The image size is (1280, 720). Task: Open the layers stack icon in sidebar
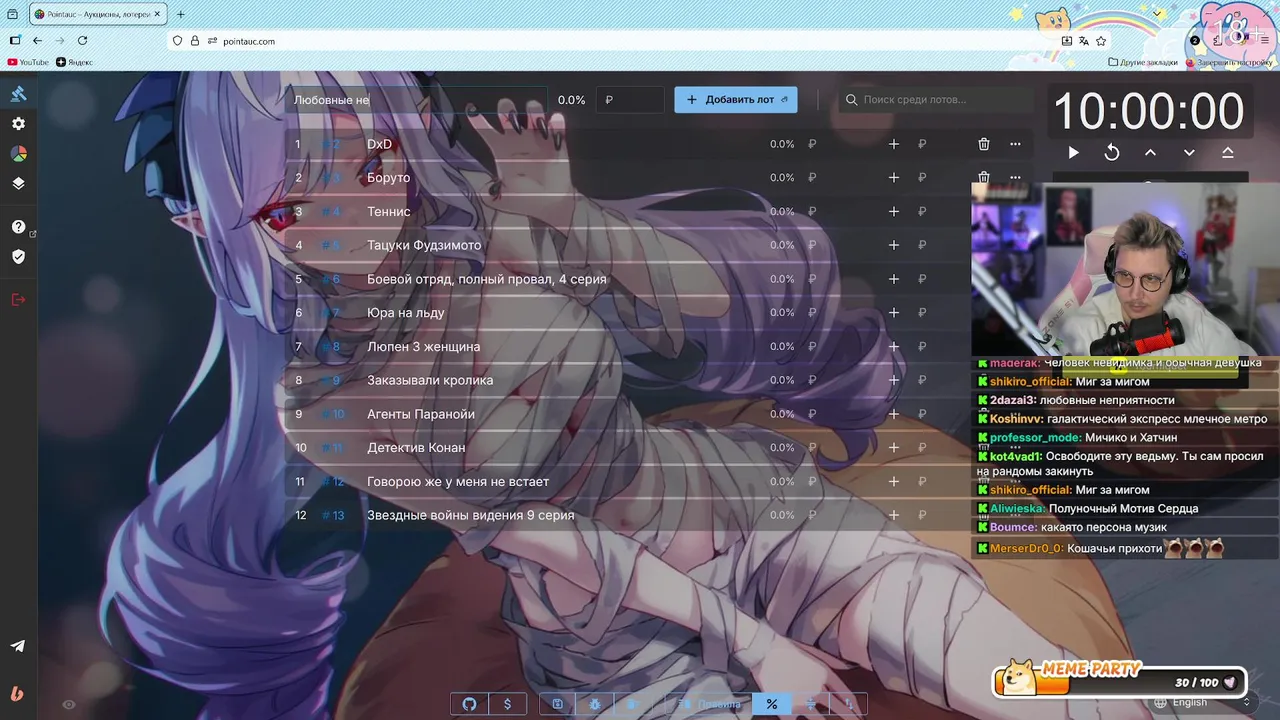(x=18, y=184)
